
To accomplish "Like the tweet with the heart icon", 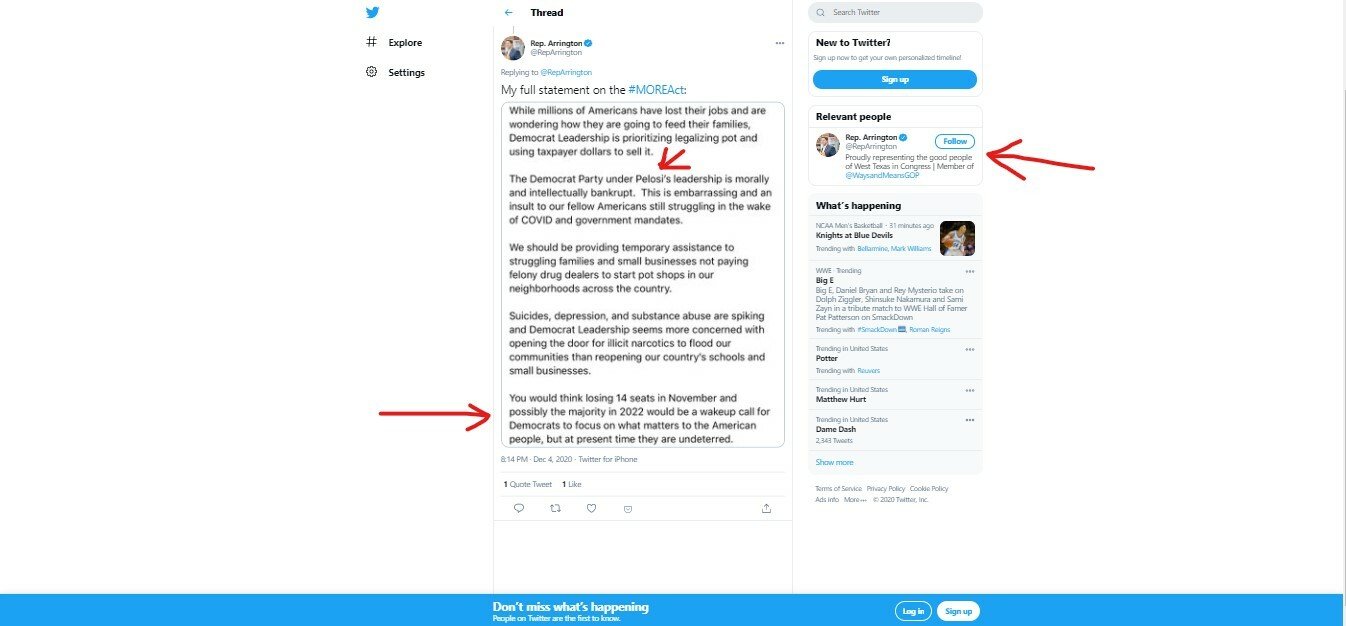I will [x=591, y=508].
